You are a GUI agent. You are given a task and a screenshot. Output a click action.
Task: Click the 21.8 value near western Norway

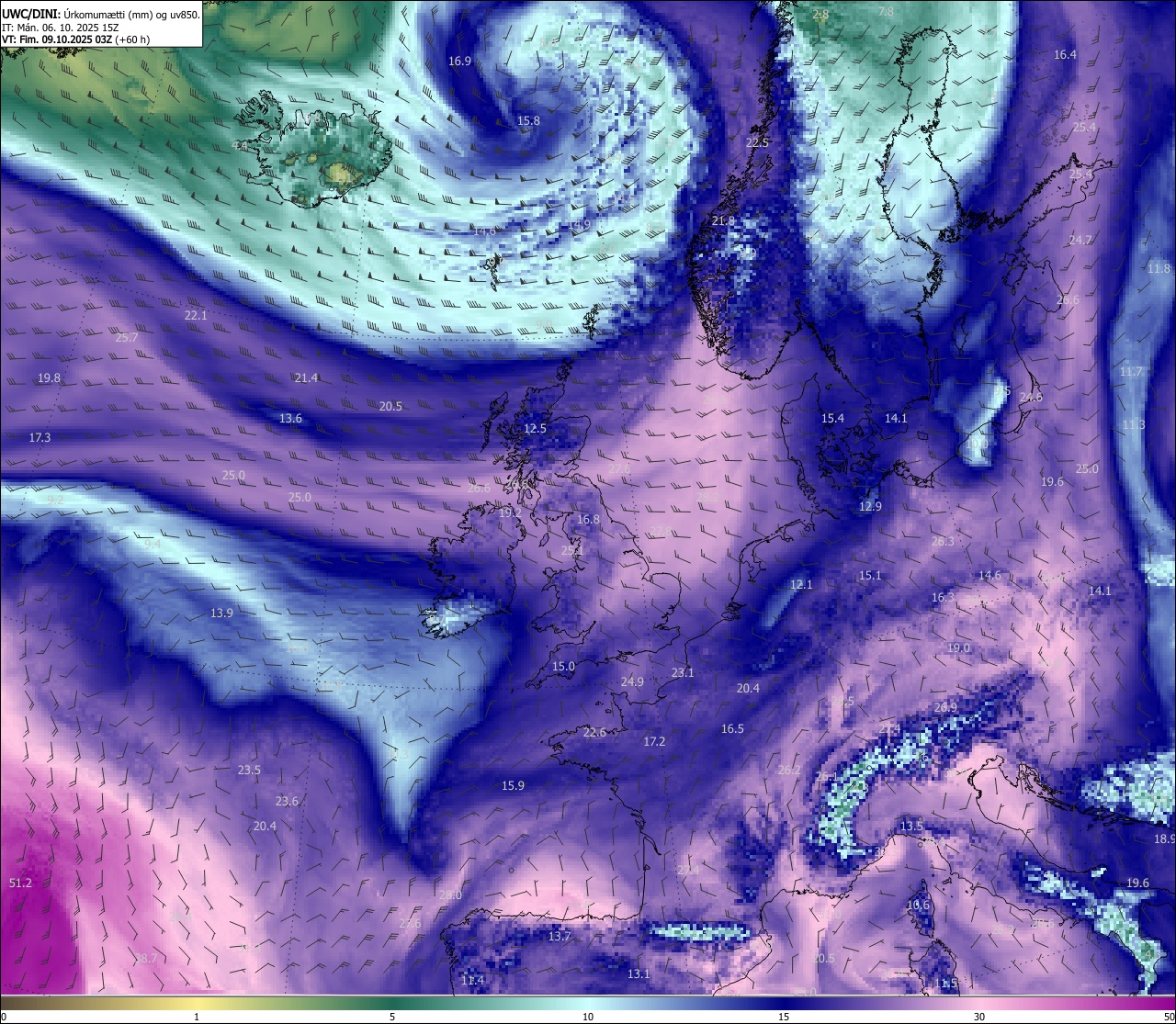[723, 221]
